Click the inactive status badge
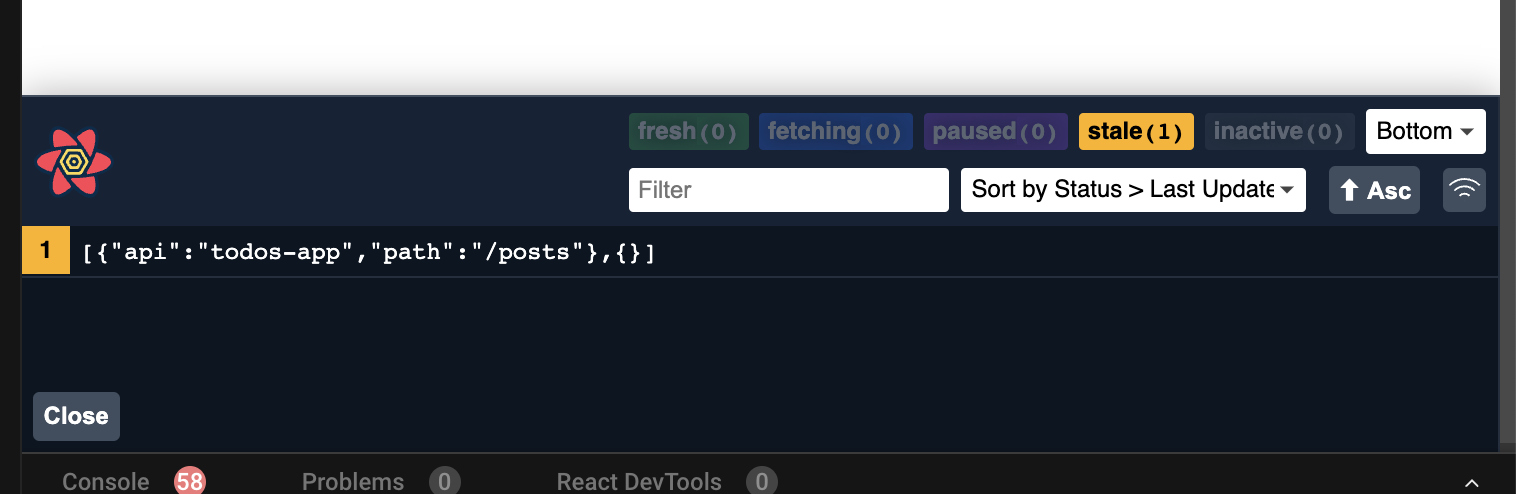This screenshot has width=1516, height=494. coord(1279,131)
